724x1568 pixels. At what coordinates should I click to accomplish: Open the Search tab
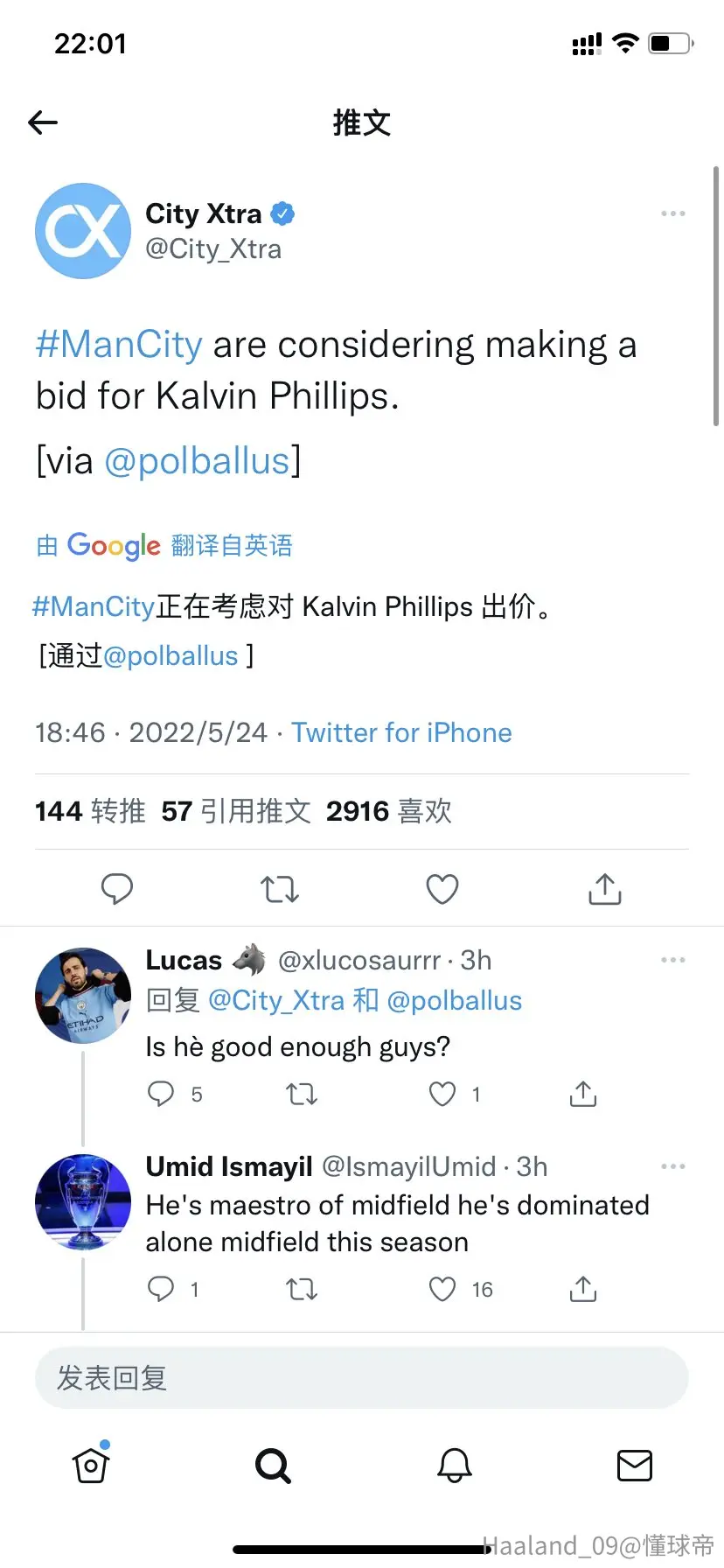click(273, 1466)
